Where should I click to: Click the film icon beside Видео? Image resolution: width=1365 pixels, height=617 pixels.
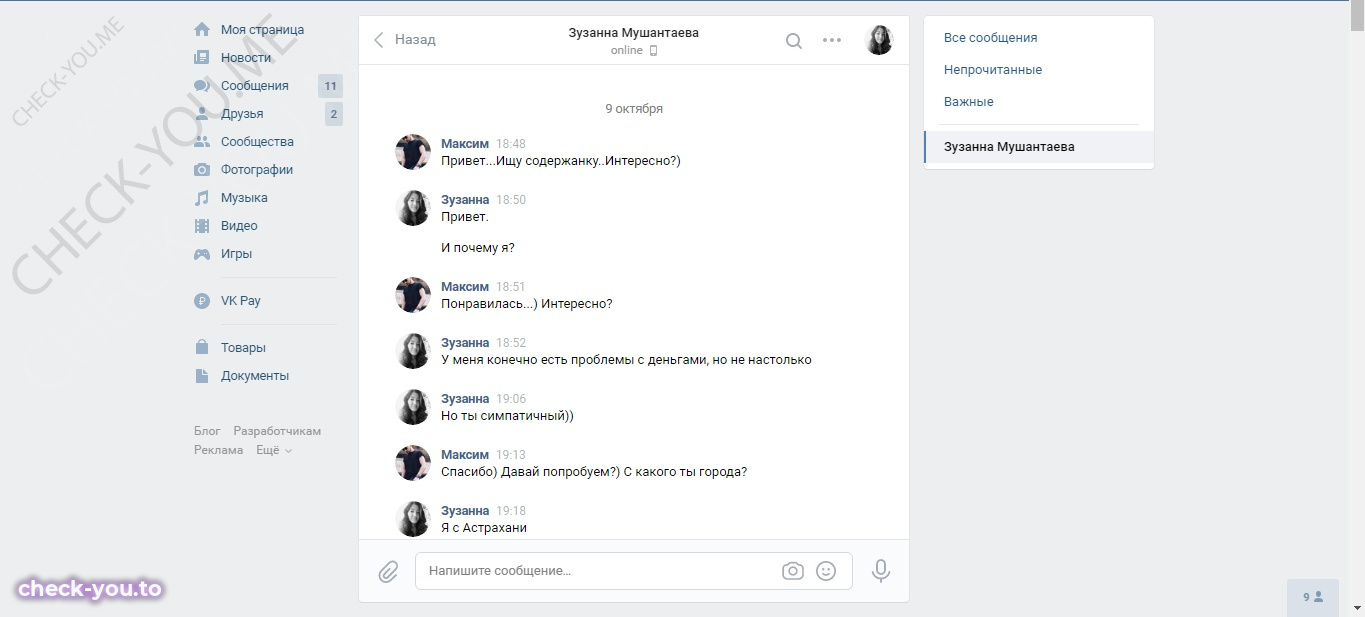pyautogui.click(x=202, y=226)
